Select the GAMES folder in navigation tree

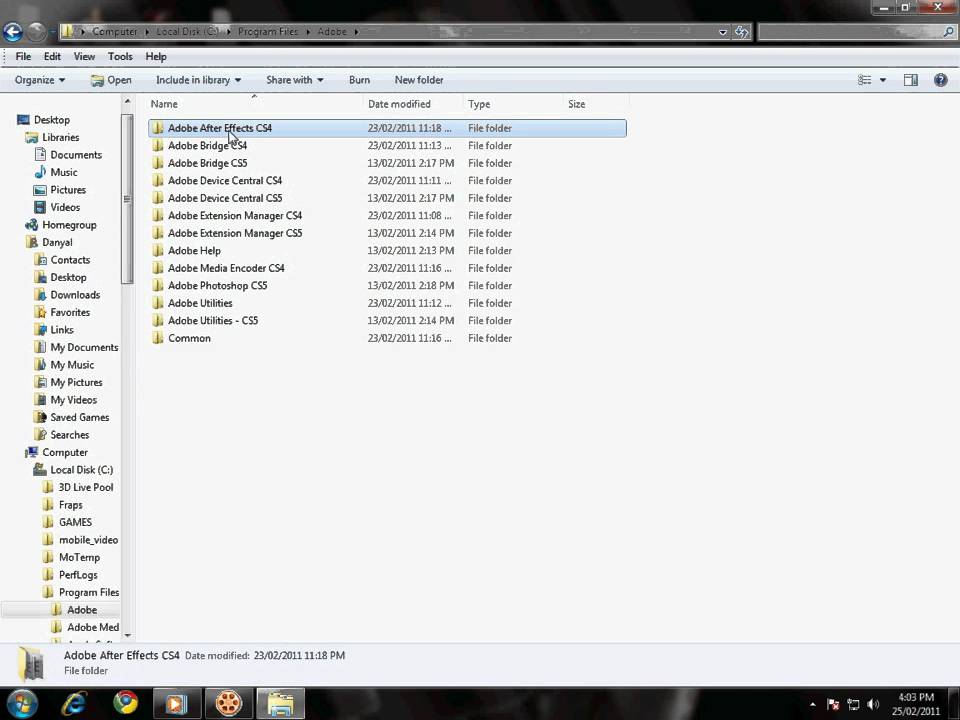click(75, 522)
